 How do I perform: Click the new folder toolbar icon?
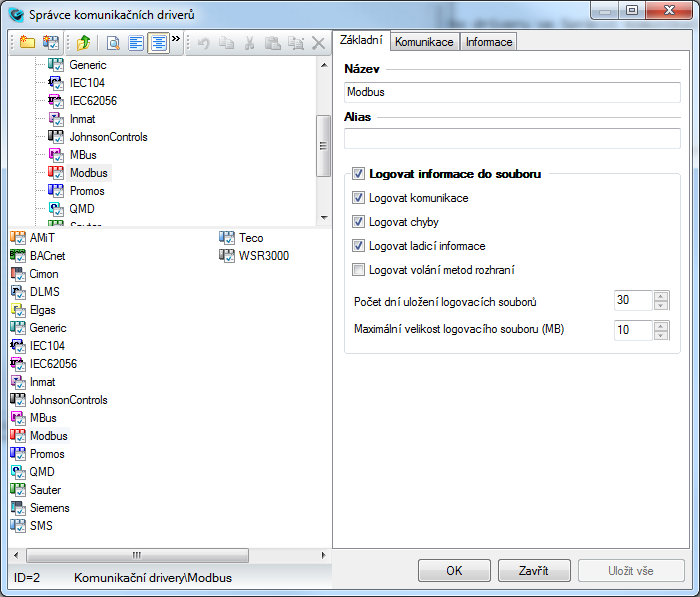click(26, 43)
